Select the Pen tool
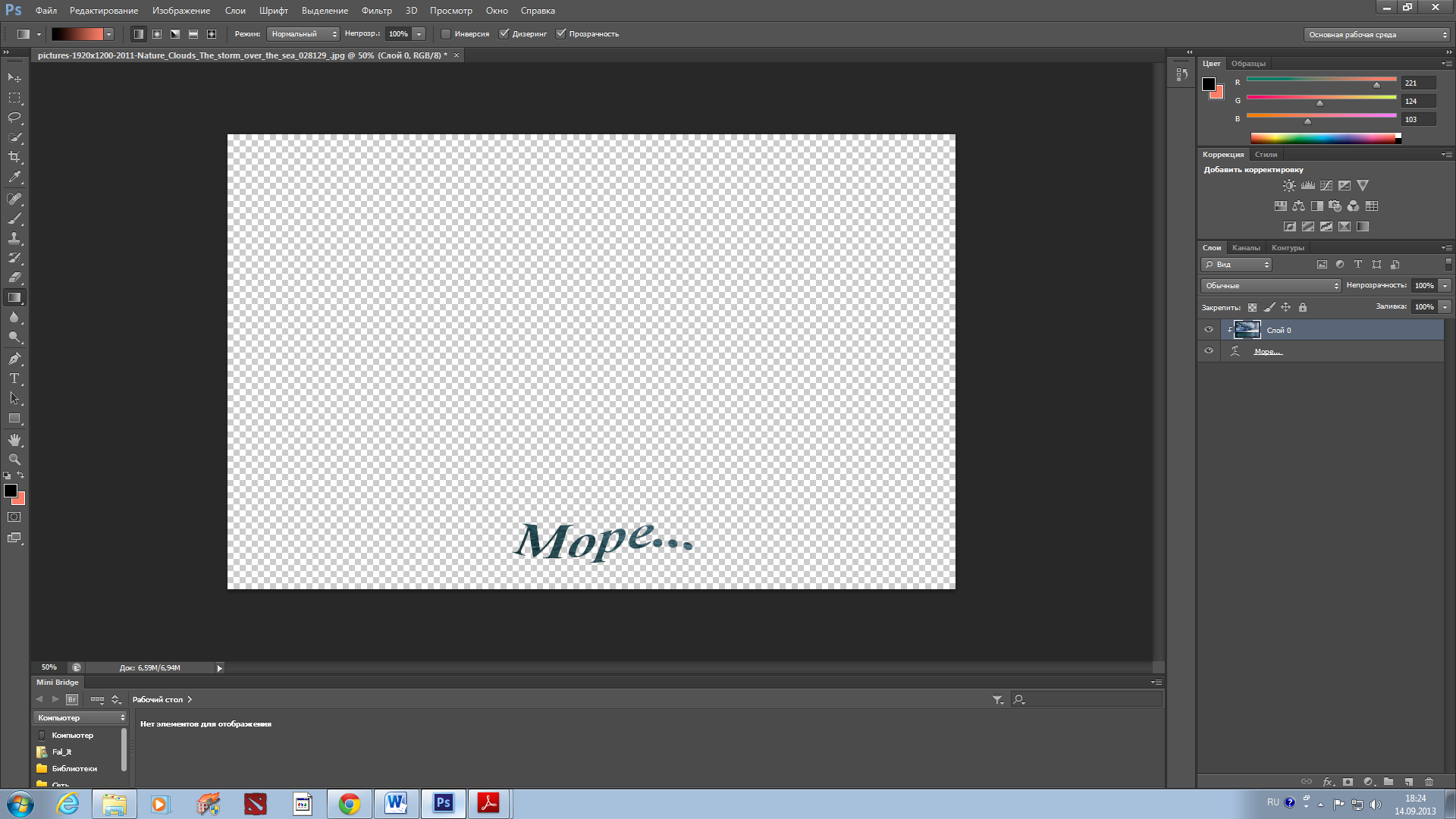This screenshot has height=819, width=1456. point(14,359)
